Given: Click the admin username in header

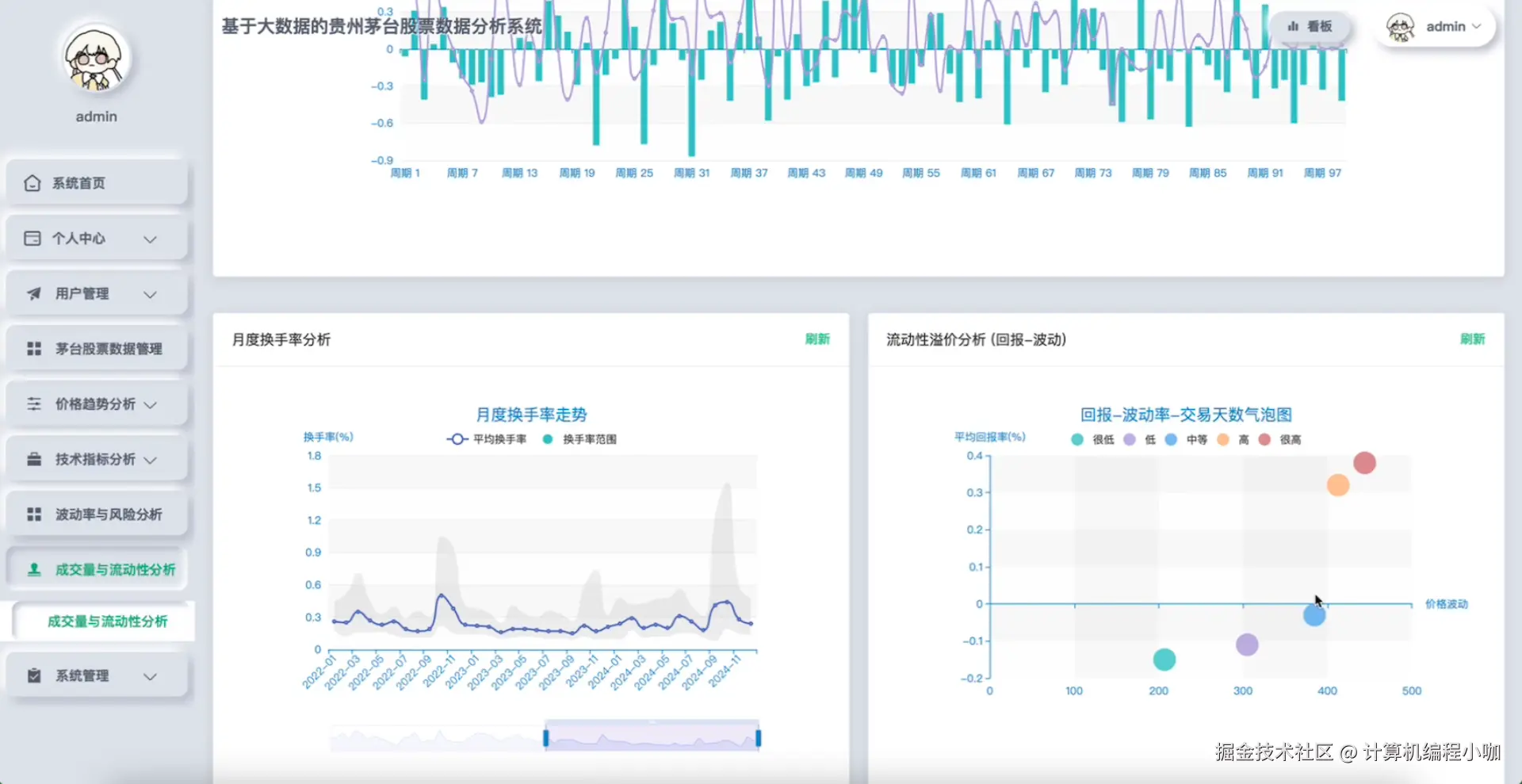Looking at the screenshot, I should click(1446, 27).
